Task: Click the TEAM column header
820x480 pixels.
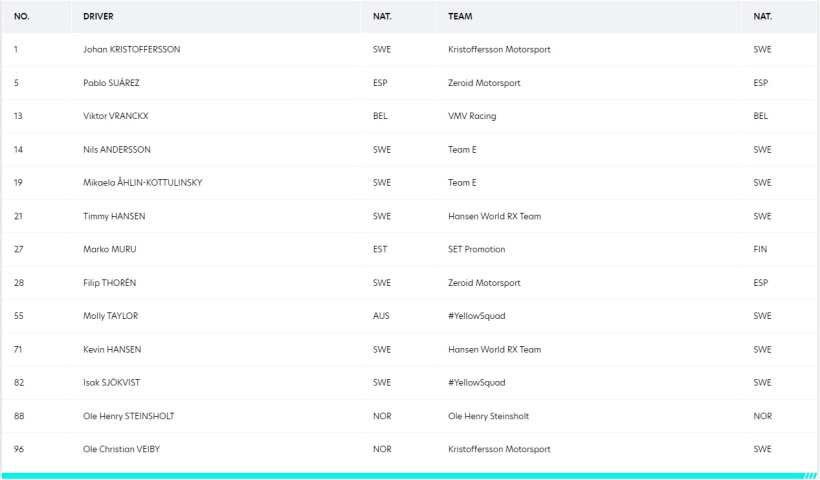Action: click(460, 16)
